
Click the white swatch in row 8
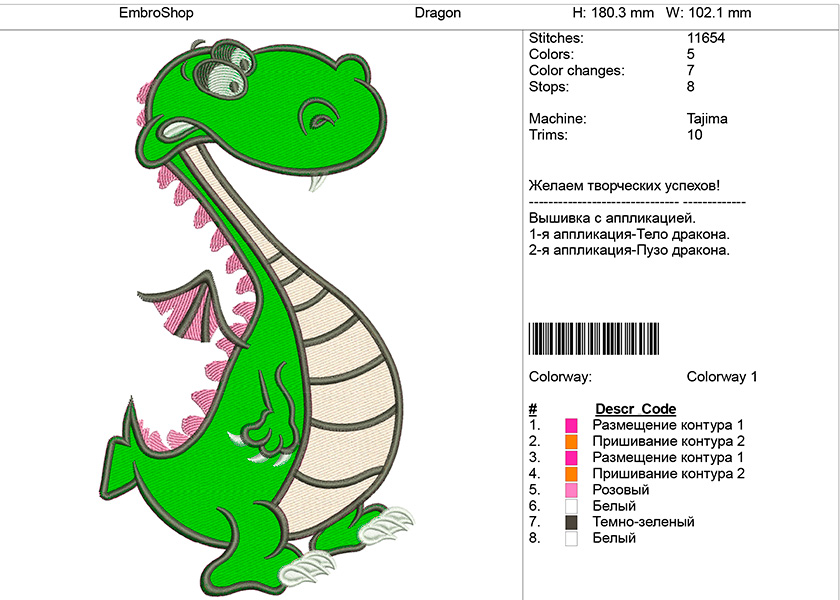[x=571, y=538]
